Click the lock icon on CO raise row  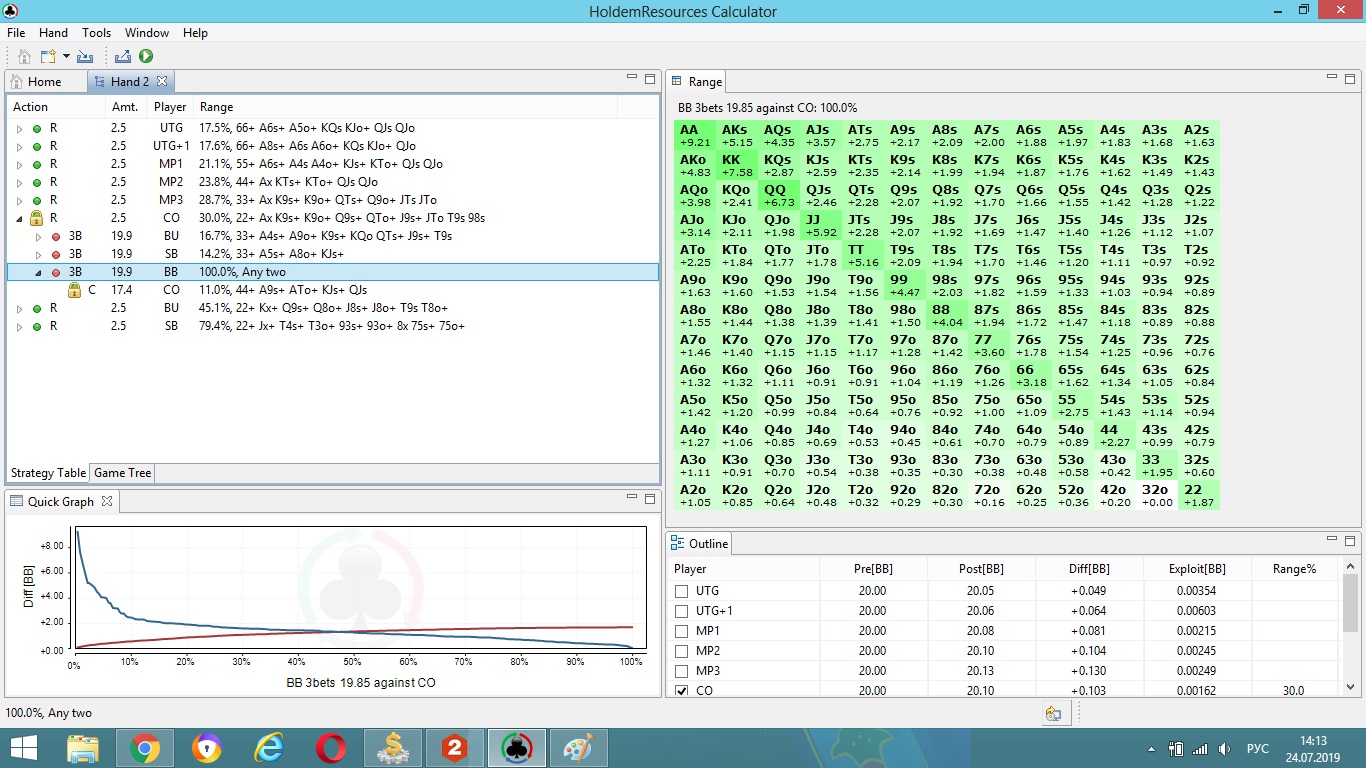coord(37,218)
